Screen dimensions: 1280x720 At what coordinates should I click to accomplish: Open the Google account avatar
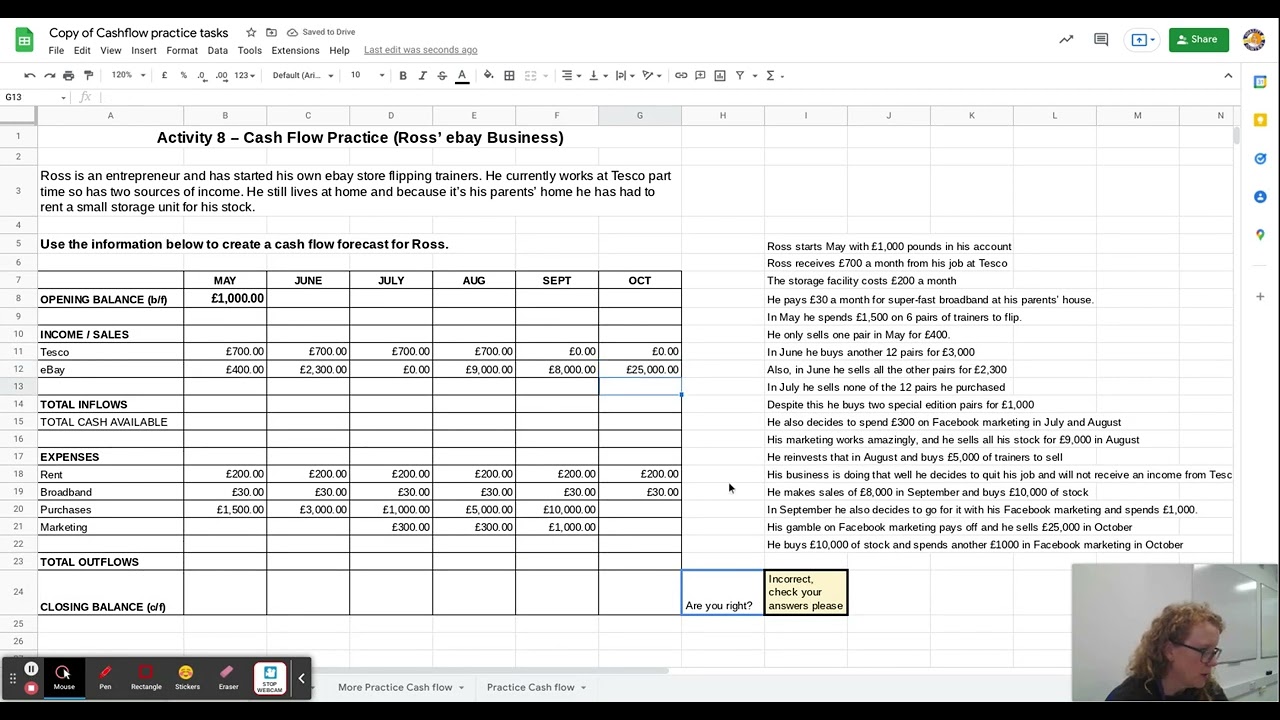point(1254,40)
